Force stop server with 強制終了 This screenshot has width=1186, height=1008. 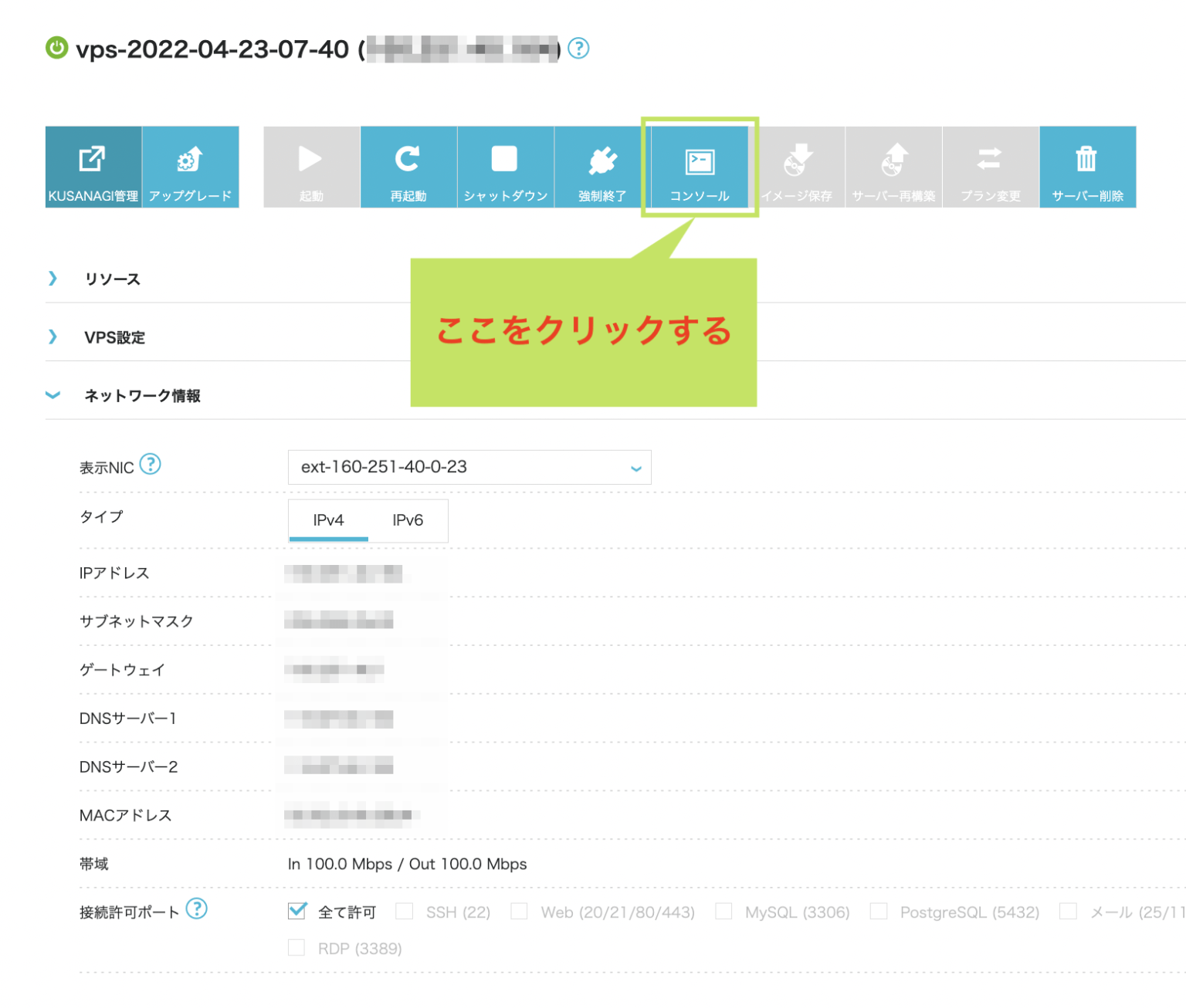pyautogui.click(x=602, y=167)
